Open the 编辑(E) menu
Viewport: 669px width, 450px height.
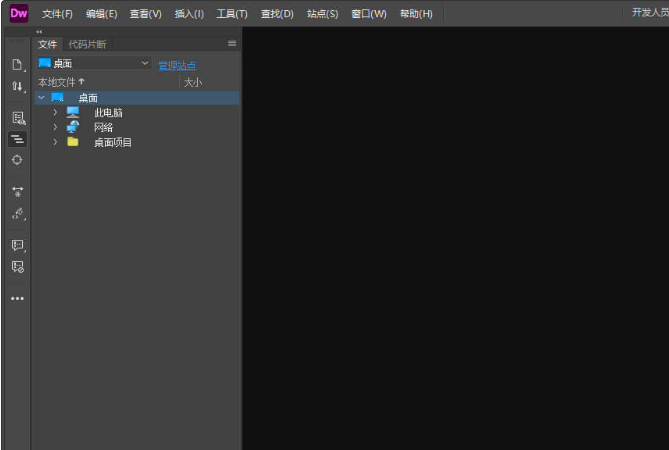click(102, 14)
